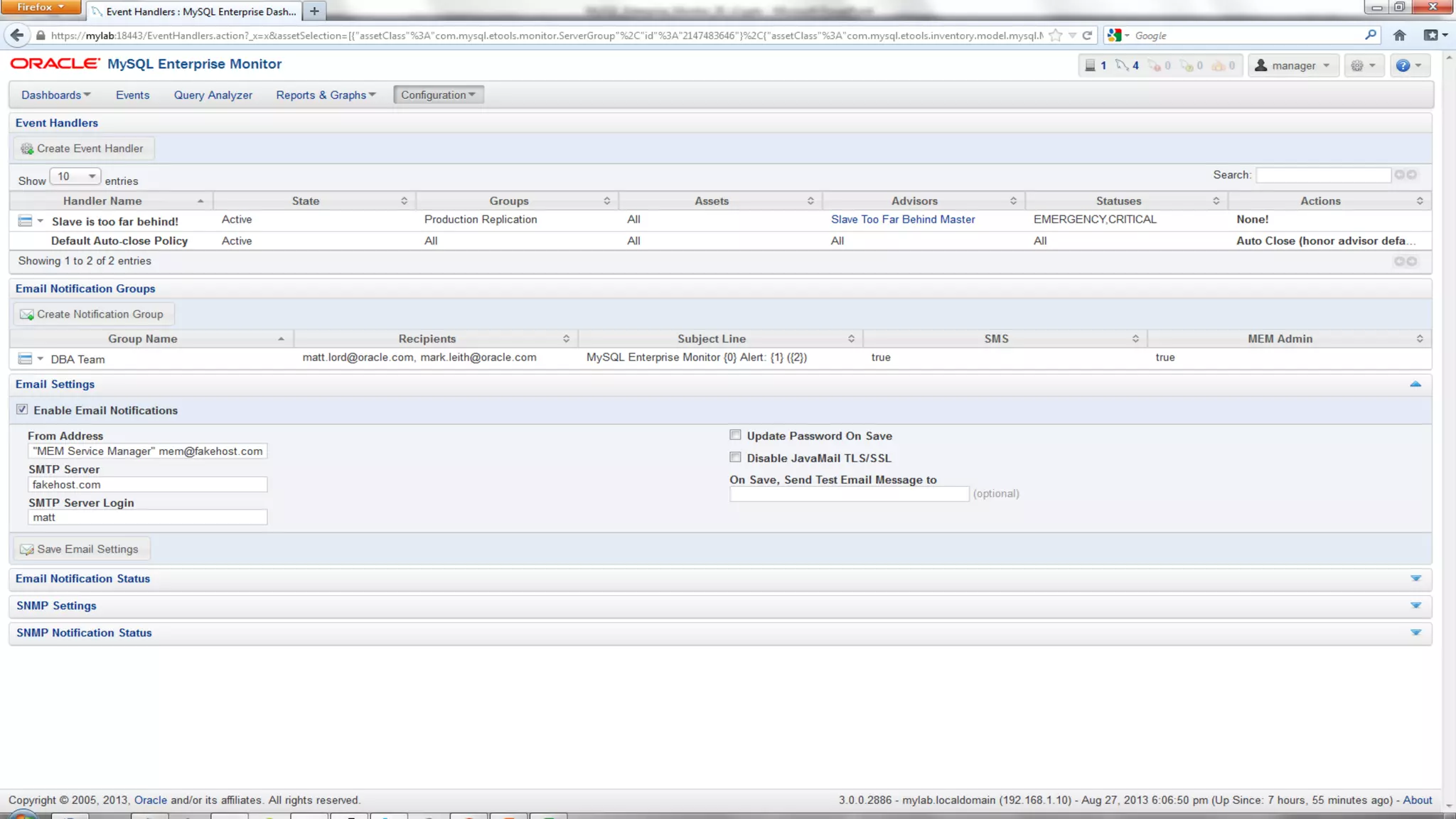Viewport: 1456px width, 819px height.
Task: Open row menu for DBA Team group
Action: [31, 359]
